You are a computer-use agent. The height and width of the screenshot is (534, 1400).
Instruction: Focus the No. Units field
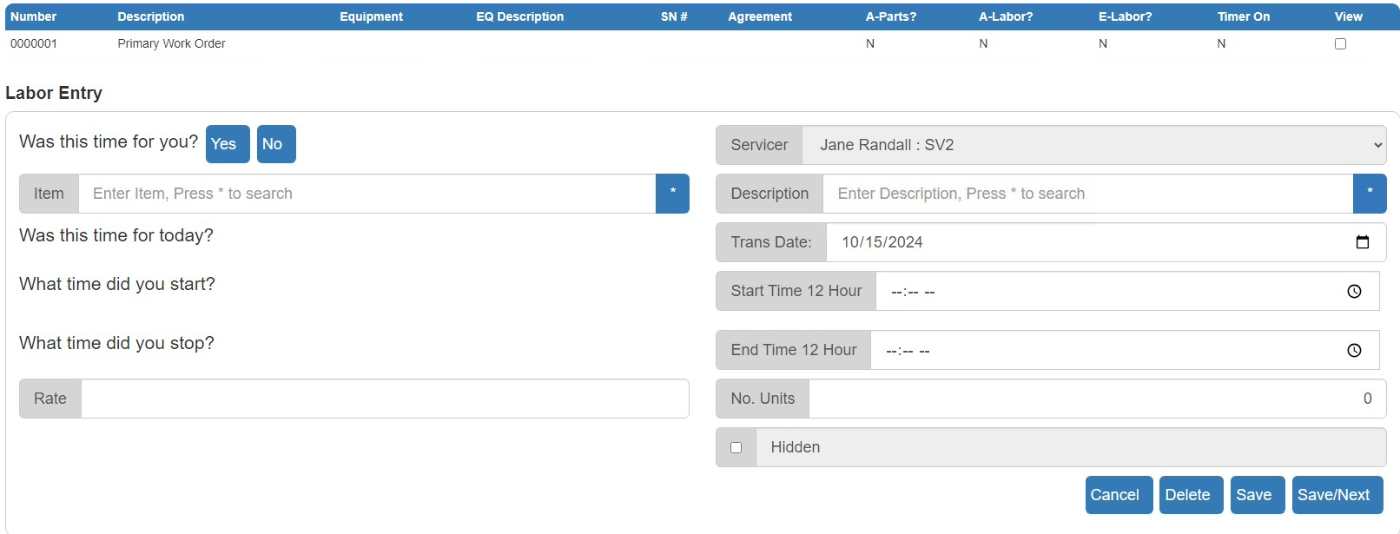coord(1096,398)
